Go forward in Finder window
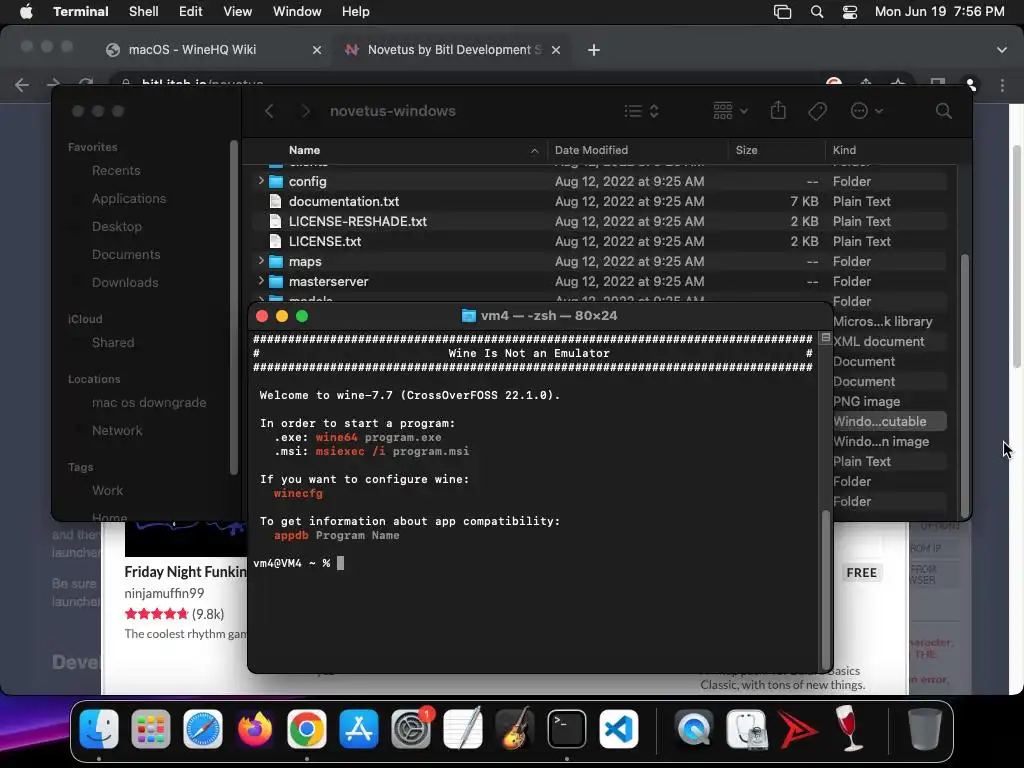The height and width of the screenshot is (768, 1024). click(x=305, y=111)
